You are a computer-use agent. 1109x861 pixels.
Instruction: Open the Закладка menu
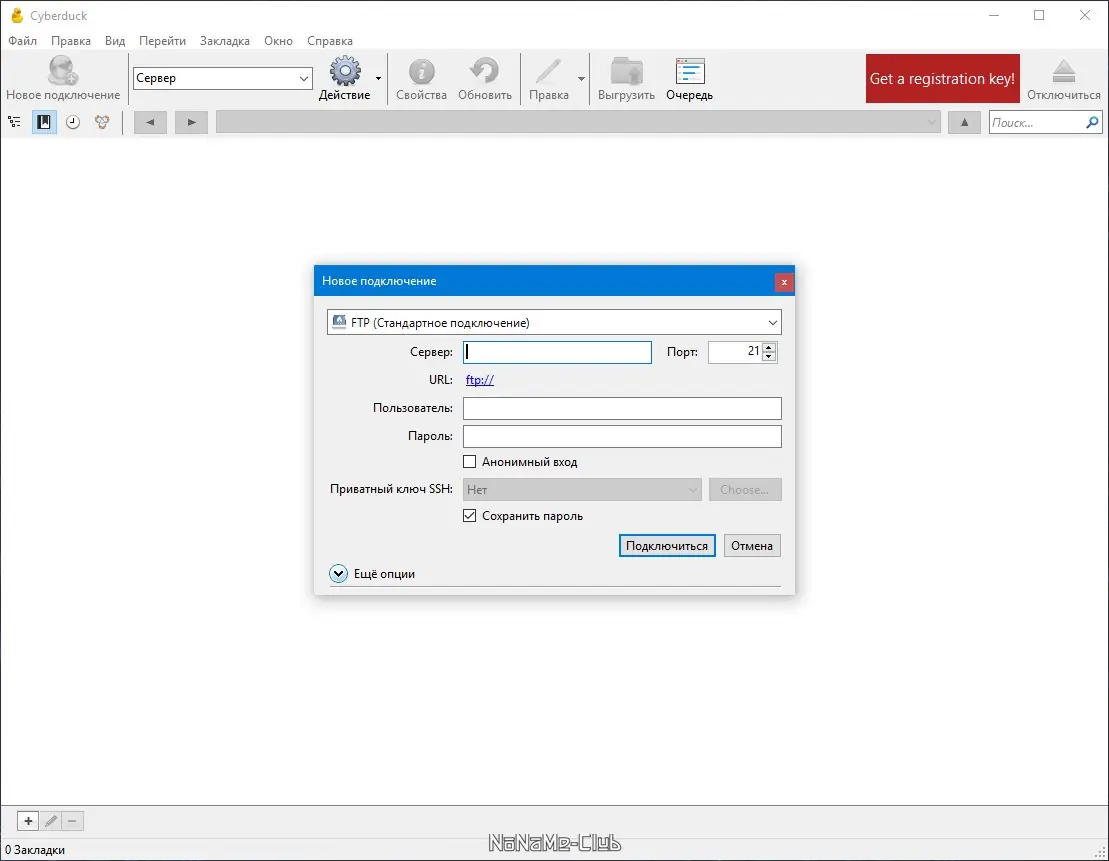click(224, 40)
